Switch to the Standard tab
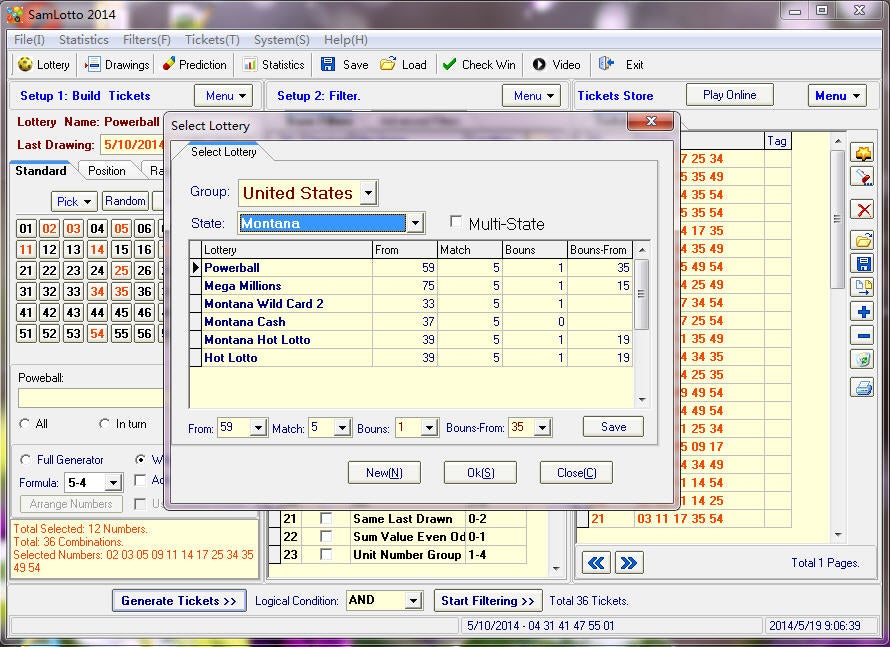Screen dimensions: 890x647 [x=41, y=171]
